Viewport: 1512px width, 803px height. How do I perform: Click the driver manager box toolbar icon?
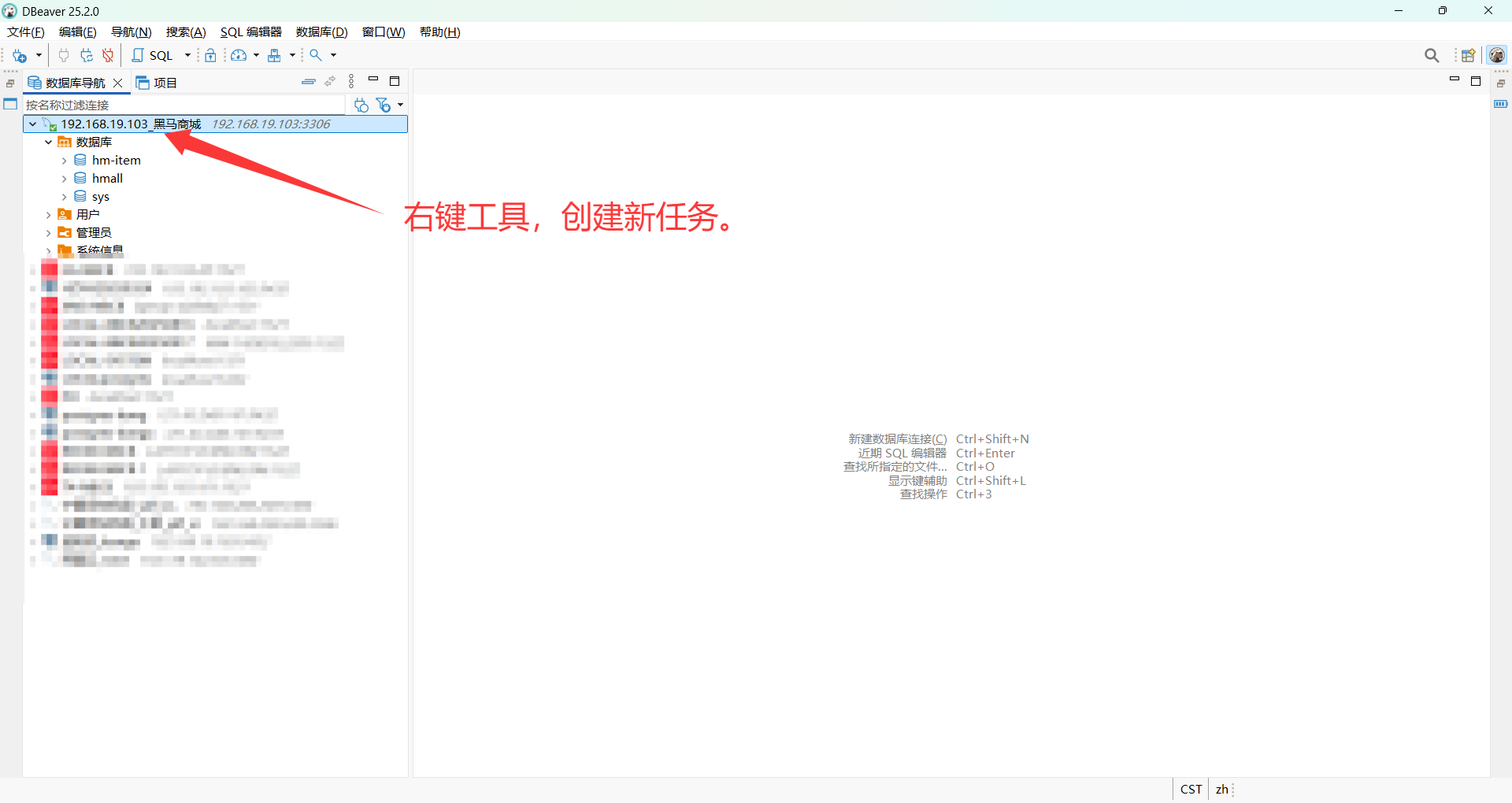[276, 55]
